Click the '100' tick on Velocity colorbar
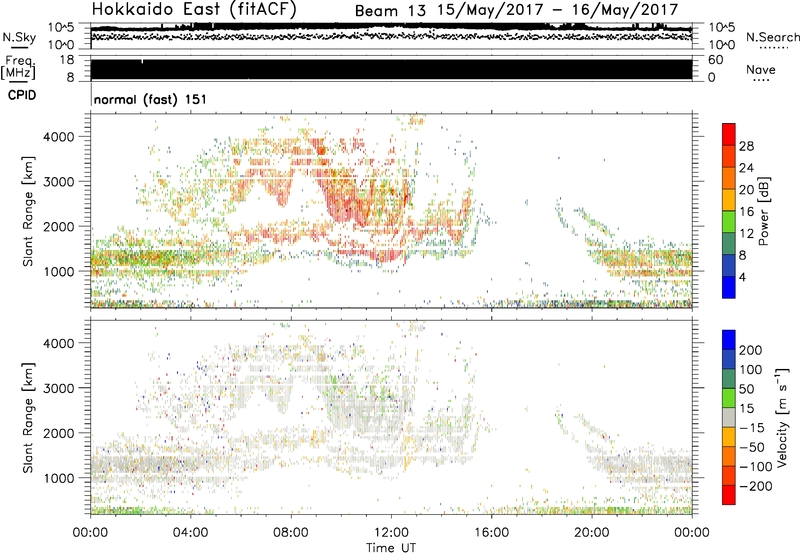 tap(751, 370)
